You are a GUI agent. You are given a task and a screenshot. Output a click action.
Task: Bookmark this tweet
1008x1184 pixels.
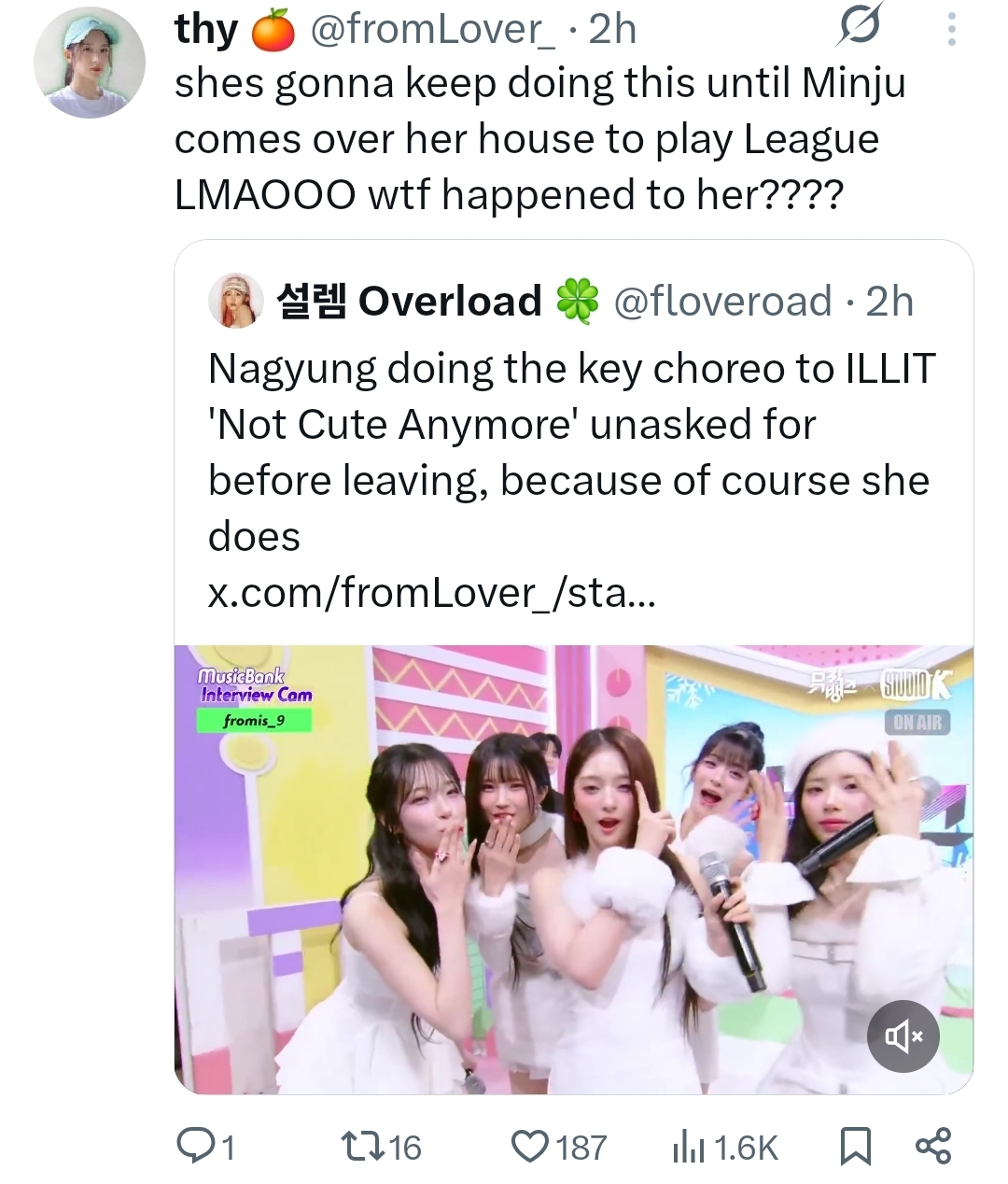856,1147
